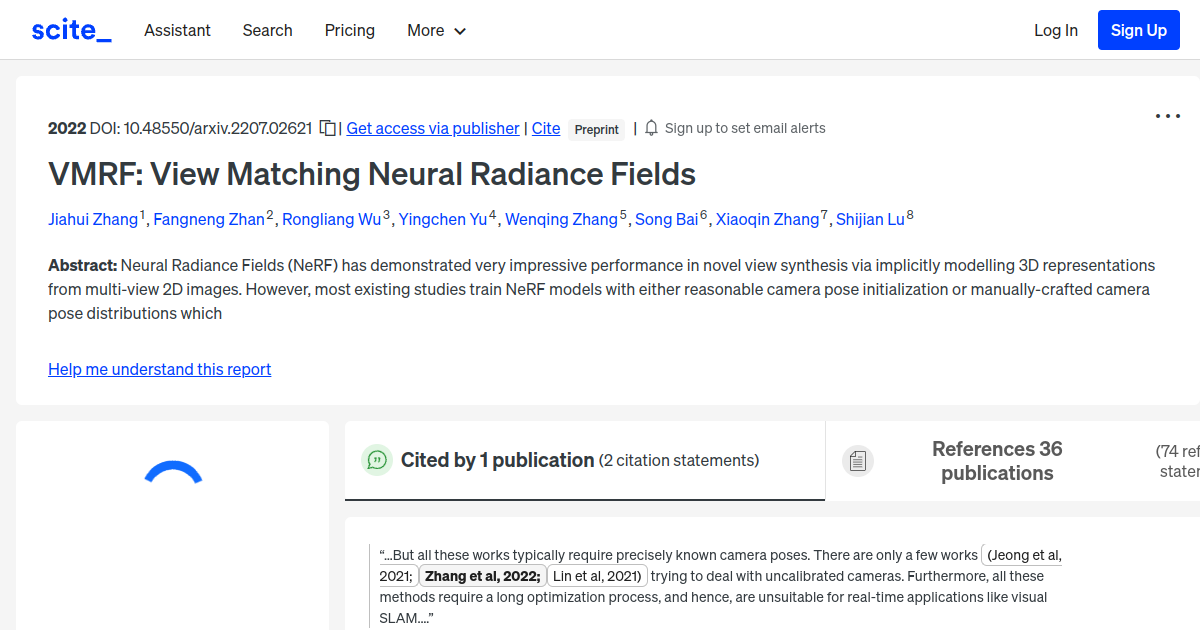Click the references document icon
Image resolution: width=1200 pixels, height=630 pixels.
click(x=858, y=460)
